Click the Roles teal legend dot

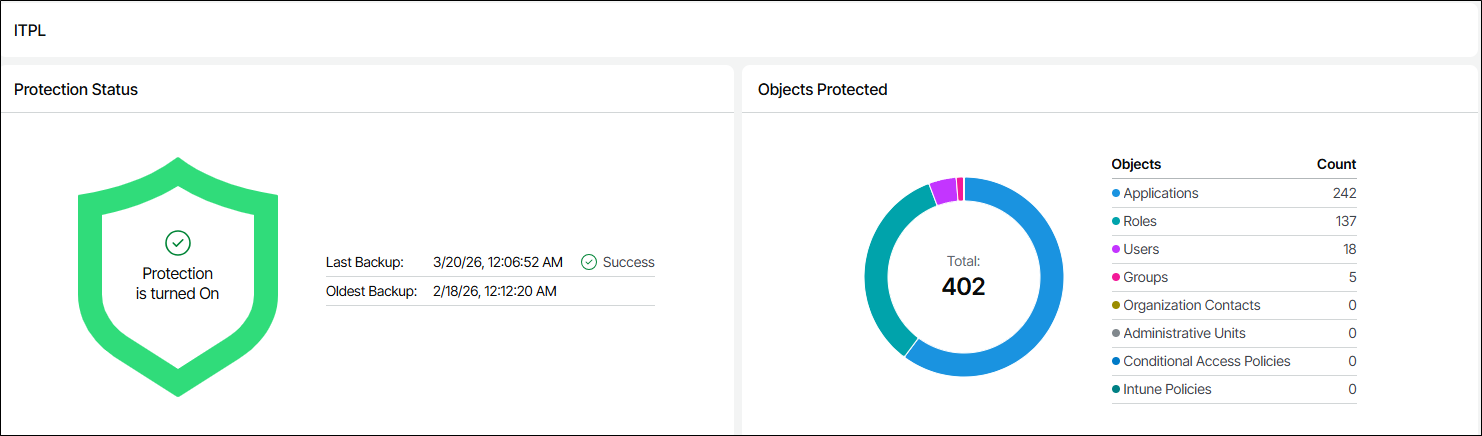(1116, 222)
